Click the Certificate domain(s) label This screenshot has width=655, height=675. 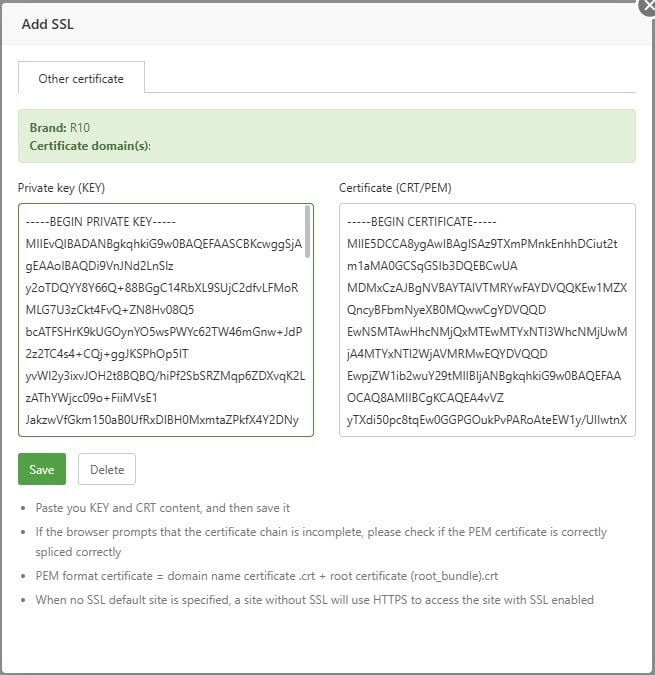pyautogui.click(x=90, y=146)
